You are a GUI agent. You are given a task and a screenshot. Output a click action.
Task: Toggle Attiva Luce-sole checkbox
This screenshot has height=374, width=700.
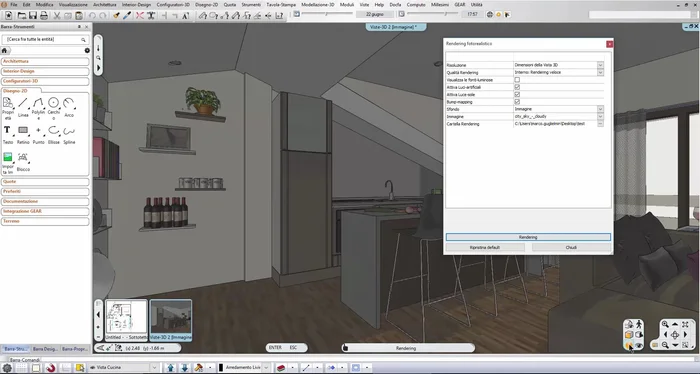click(x=517, y=95)
